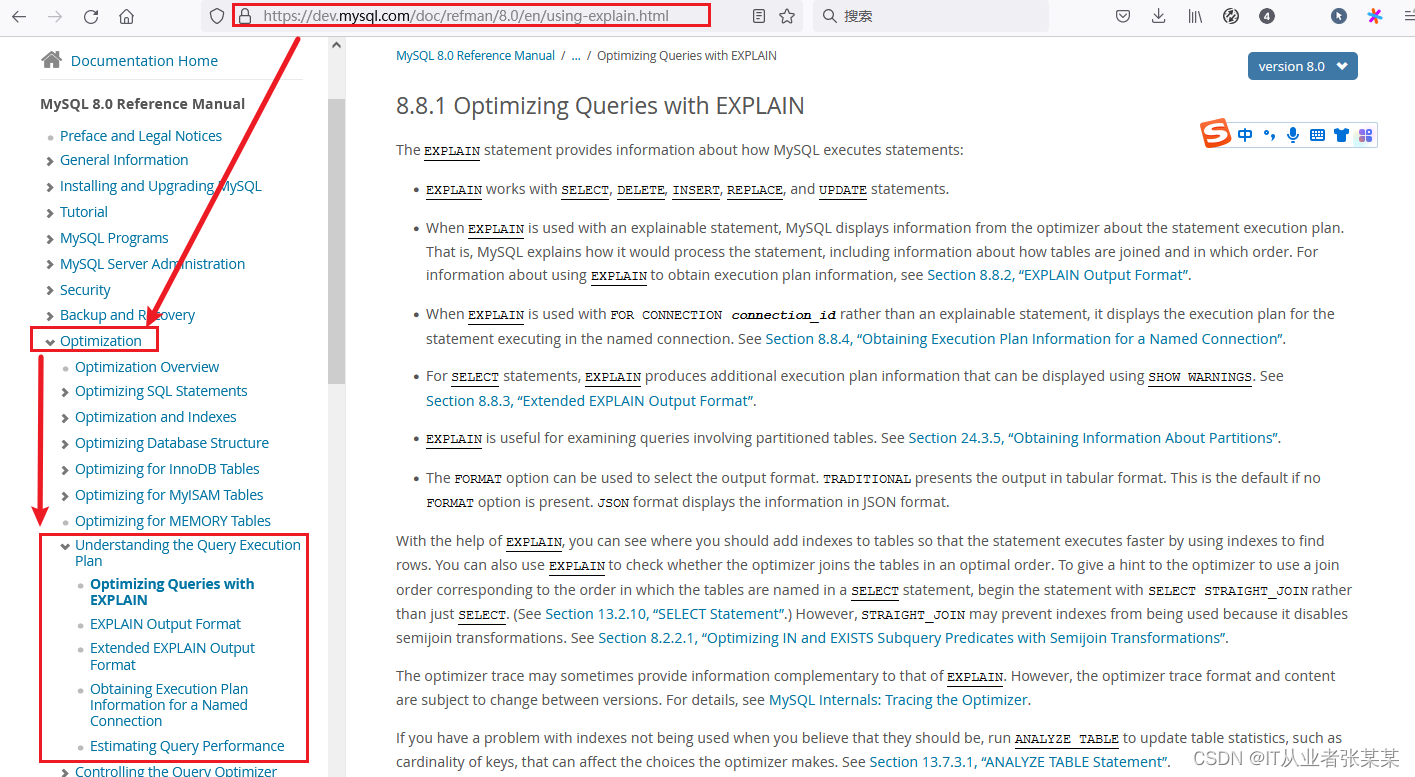Open Optimization and Indexes sidebar item
1415x777 pixels.
pyautogui.click(x=156, y=417)
